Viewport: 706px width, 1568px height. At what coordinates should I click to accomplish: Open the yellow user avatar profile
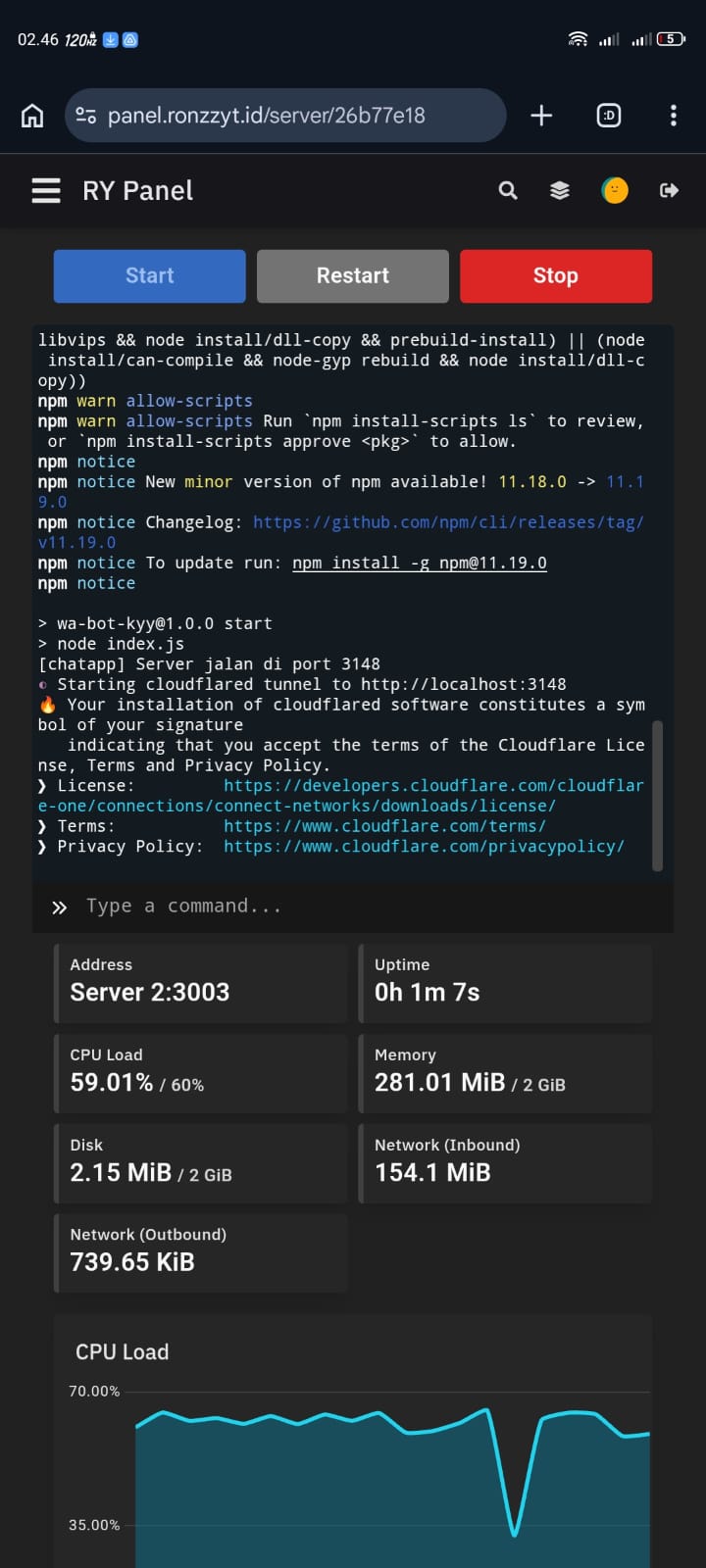[x=615, y=190]
